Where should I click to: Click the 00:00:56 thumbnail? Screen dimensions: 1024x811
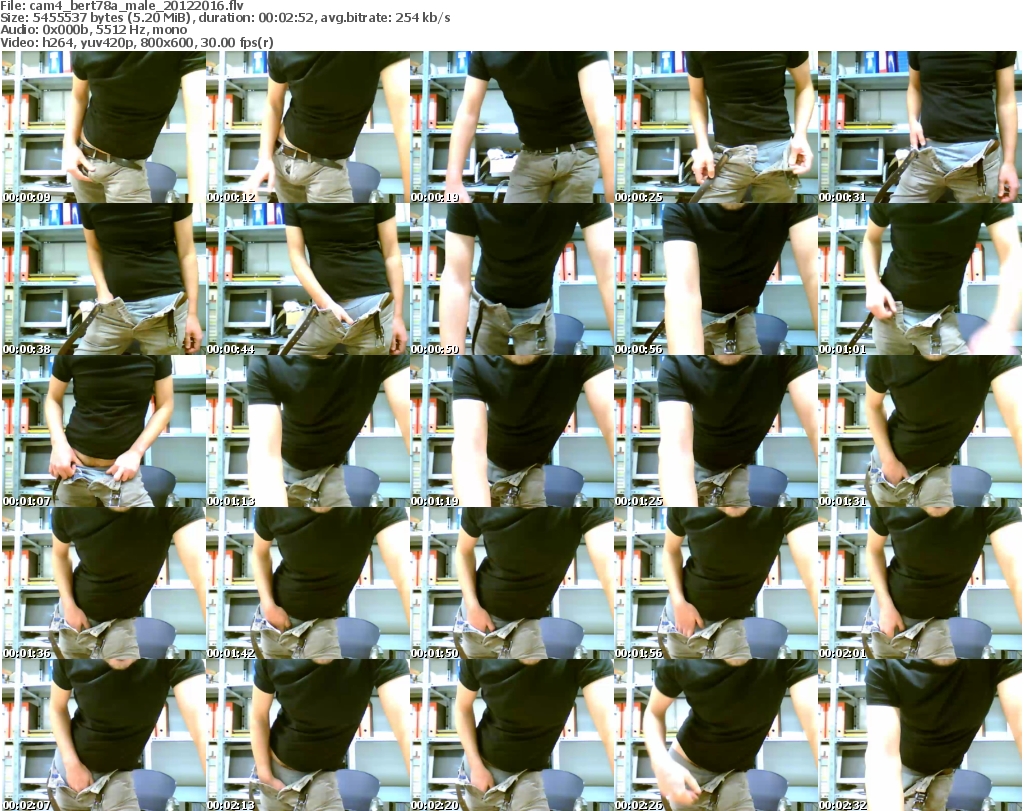(x=716, y=279)
